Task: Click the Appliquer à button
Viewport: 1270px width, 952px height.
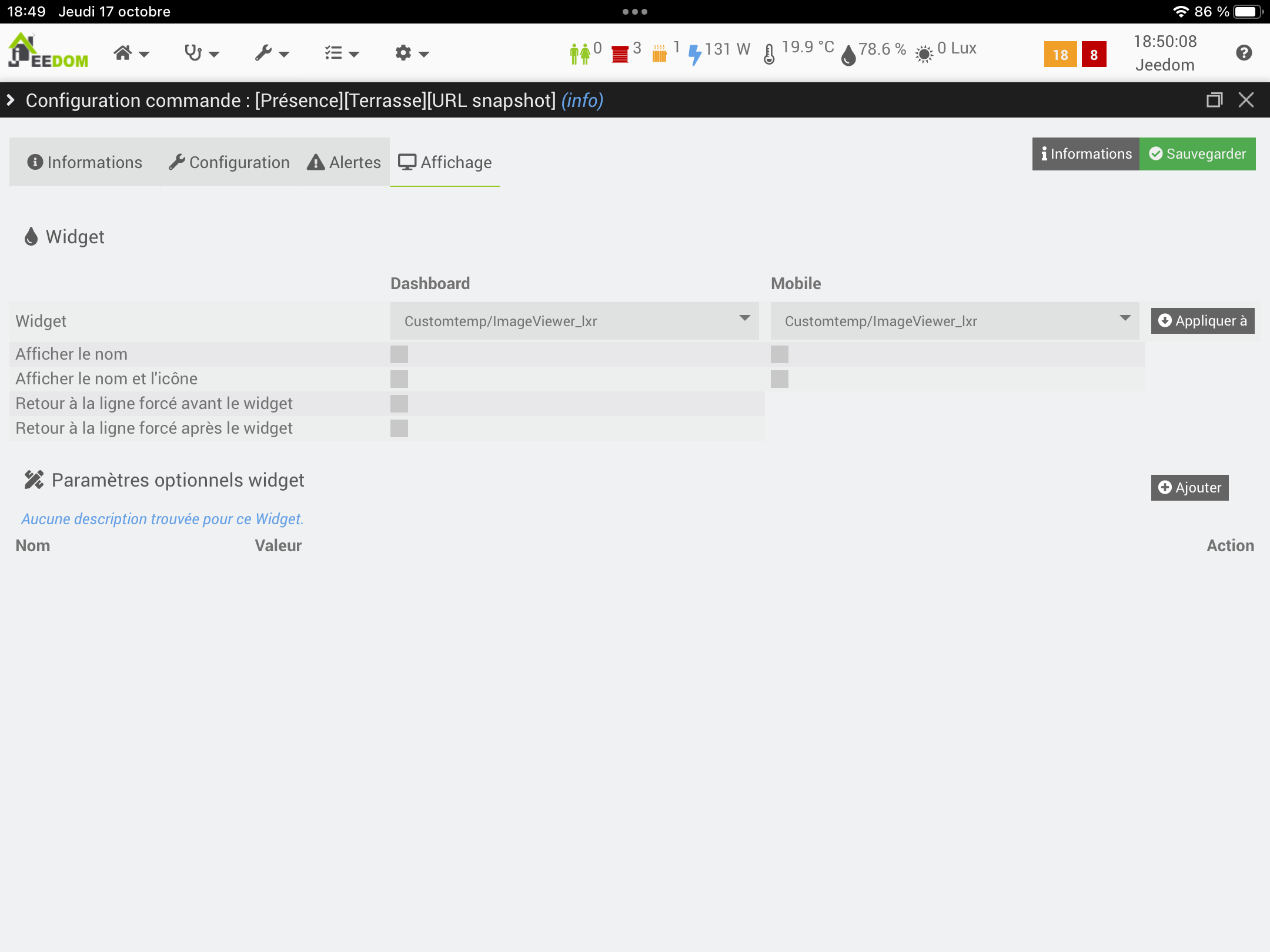Action: tap(1202, 321)
